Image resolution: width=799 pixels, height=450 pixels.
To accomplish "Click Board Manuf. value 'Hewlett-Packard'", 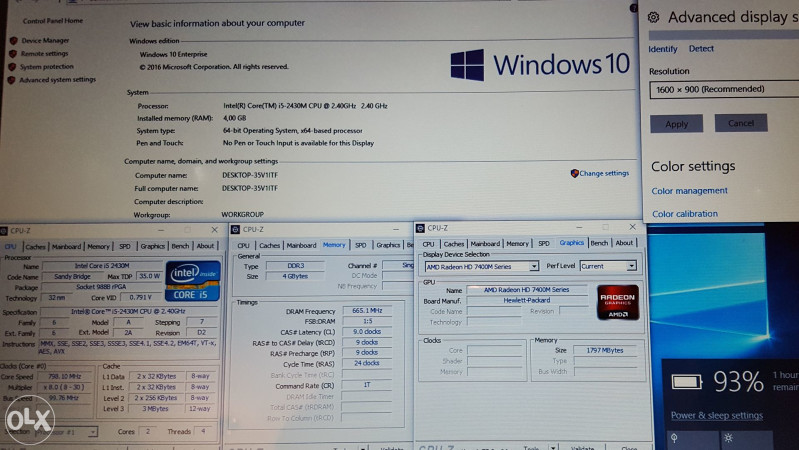I will point(526,300).
